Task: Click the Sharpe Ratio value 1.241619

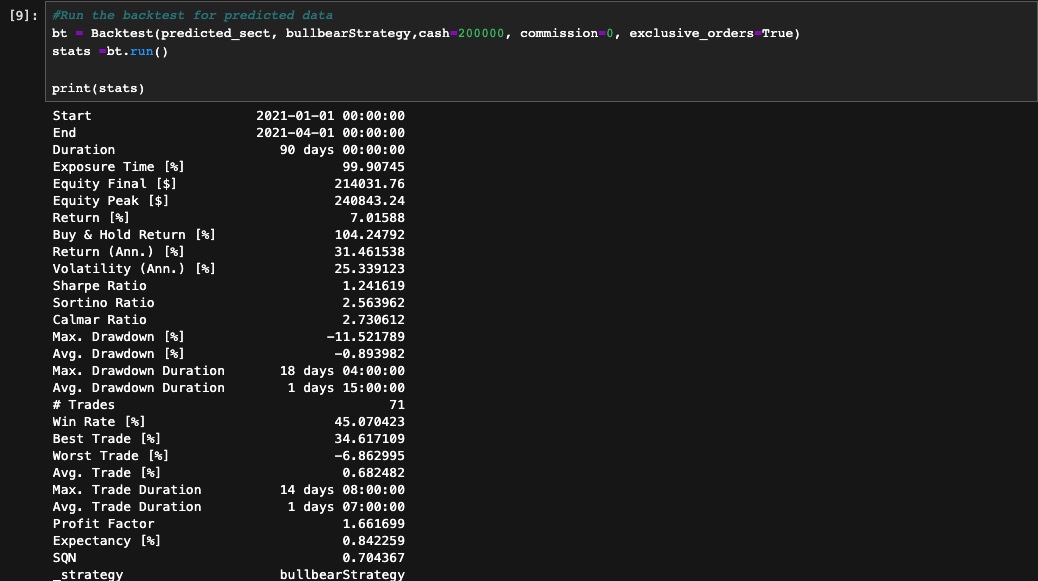Action: click(x=373, y=286)
